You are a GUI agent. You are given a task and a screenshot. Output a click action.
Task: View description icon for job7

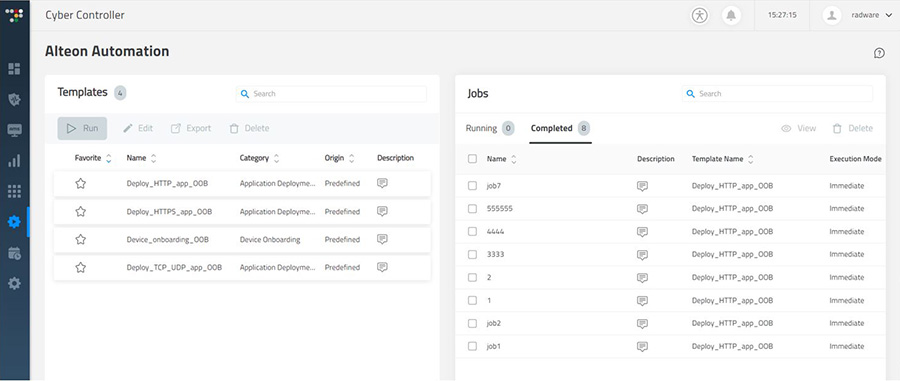642,186
